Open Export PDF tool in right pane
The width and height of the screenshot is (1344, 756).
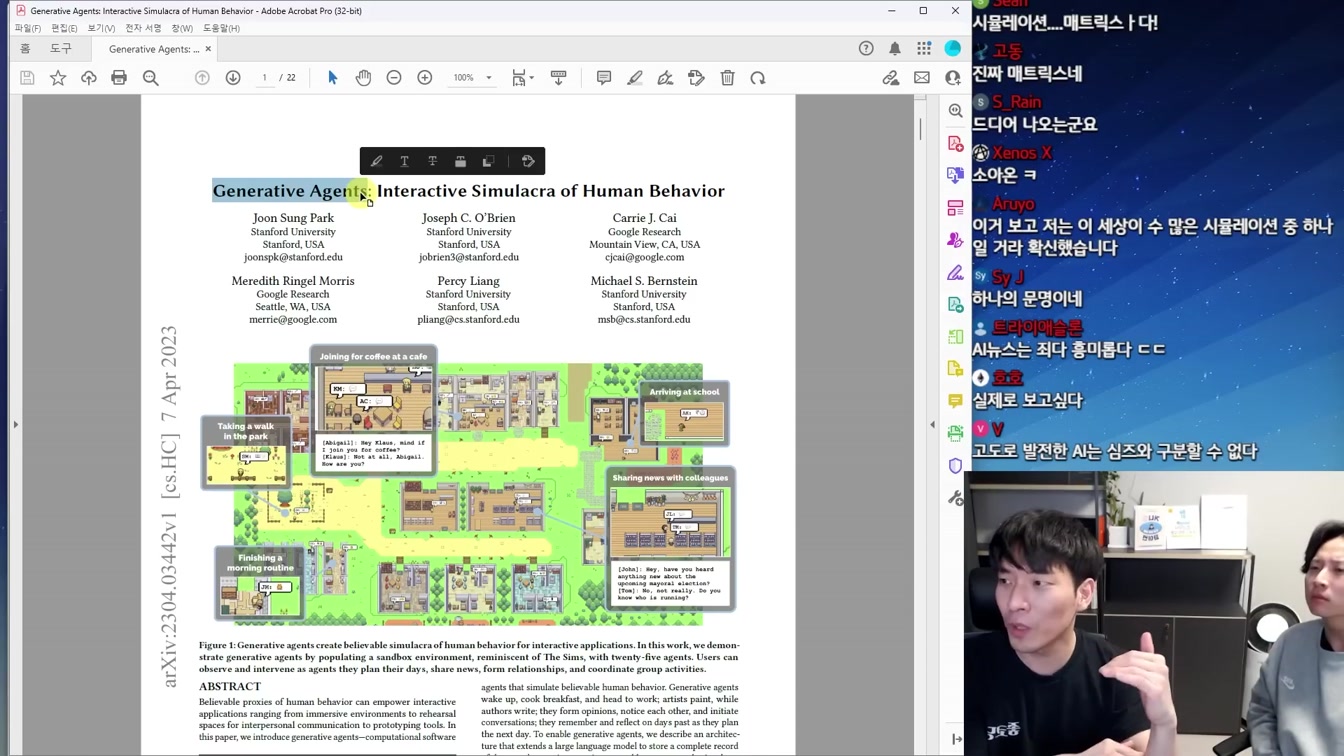(x=956, y=175)
